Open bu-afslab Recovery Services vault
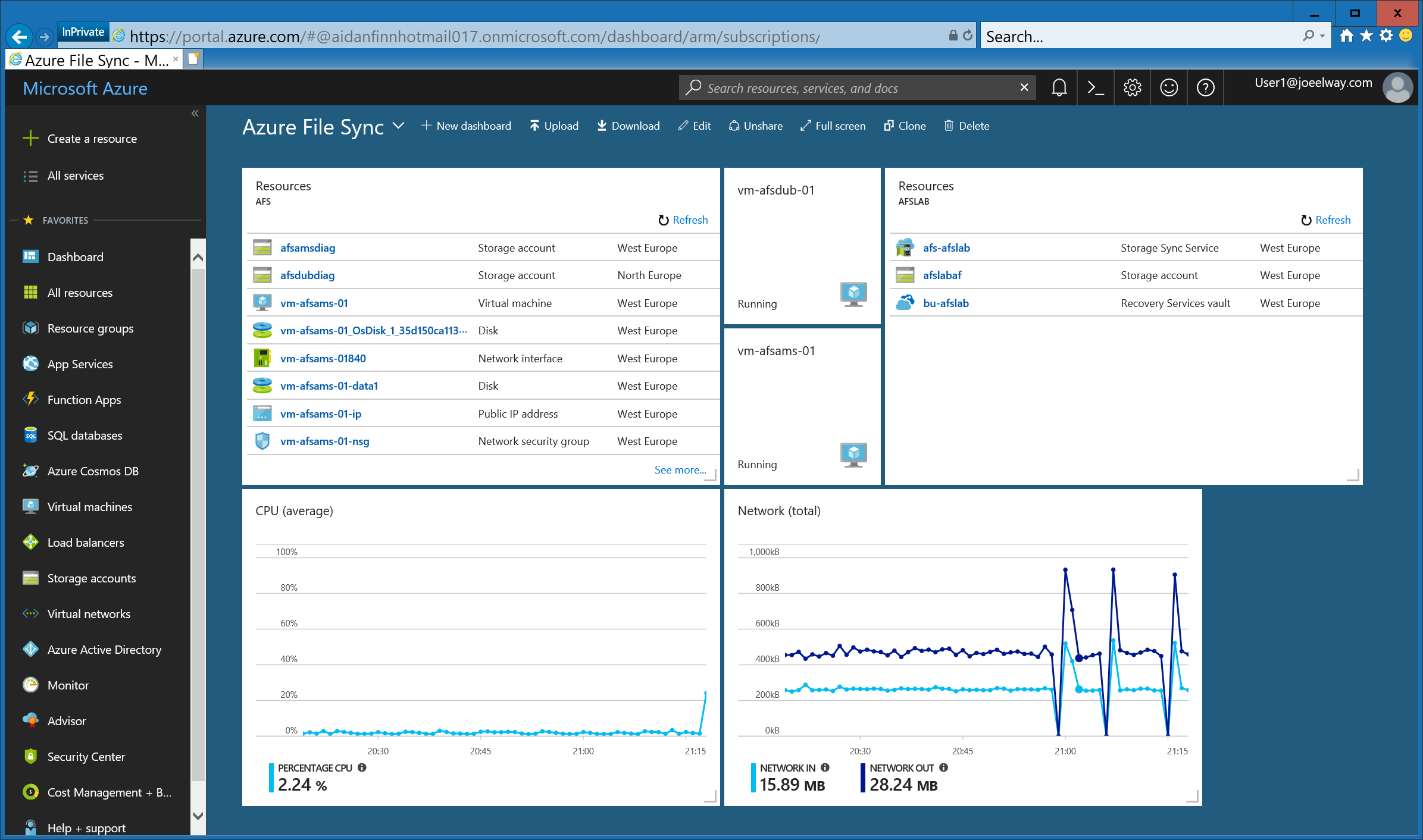The image size is (1423, 840). [x=946, y=303]
